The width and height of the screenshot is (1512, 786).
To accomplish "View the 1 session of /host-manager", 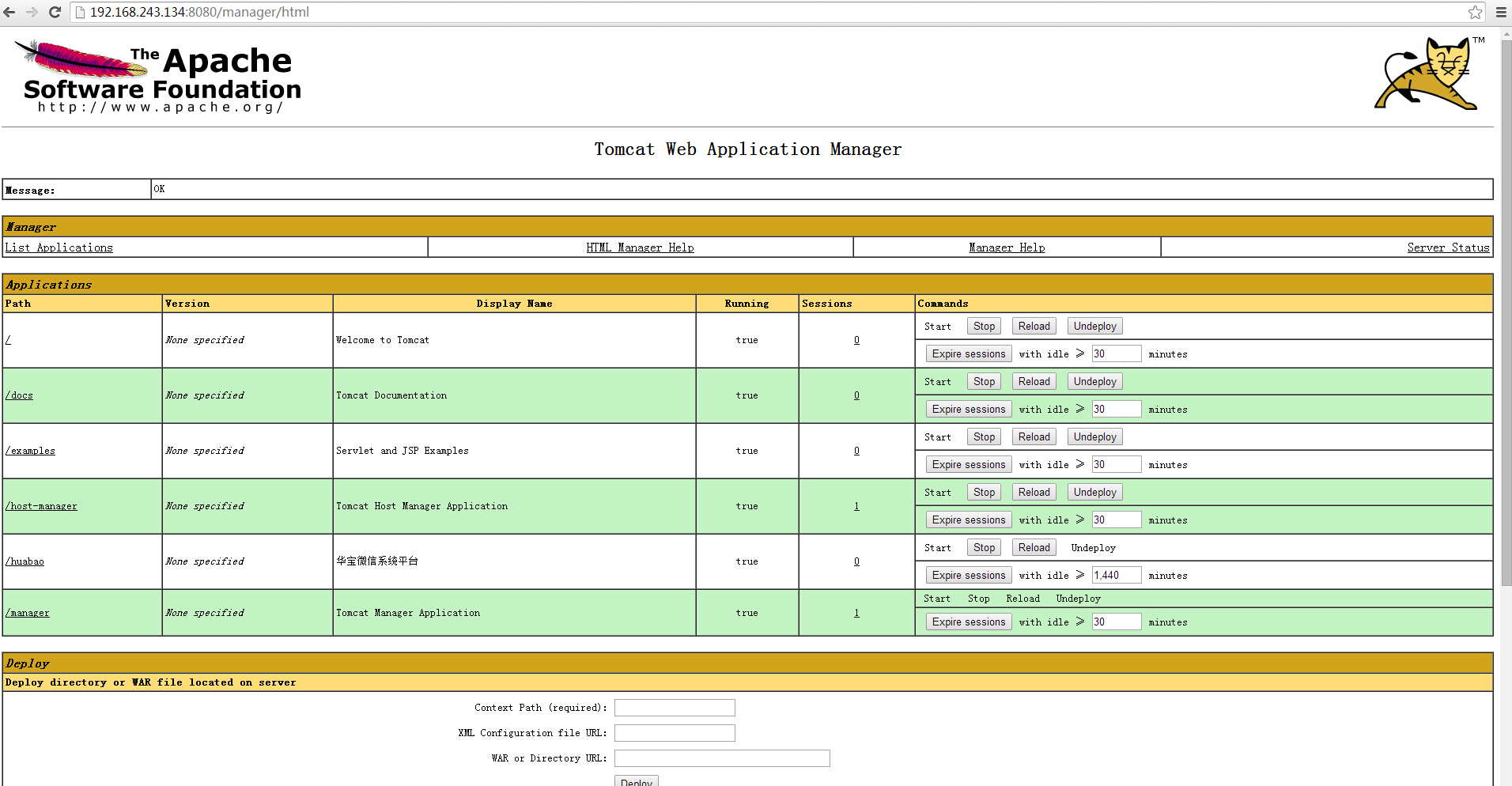I will pos(856,506).
